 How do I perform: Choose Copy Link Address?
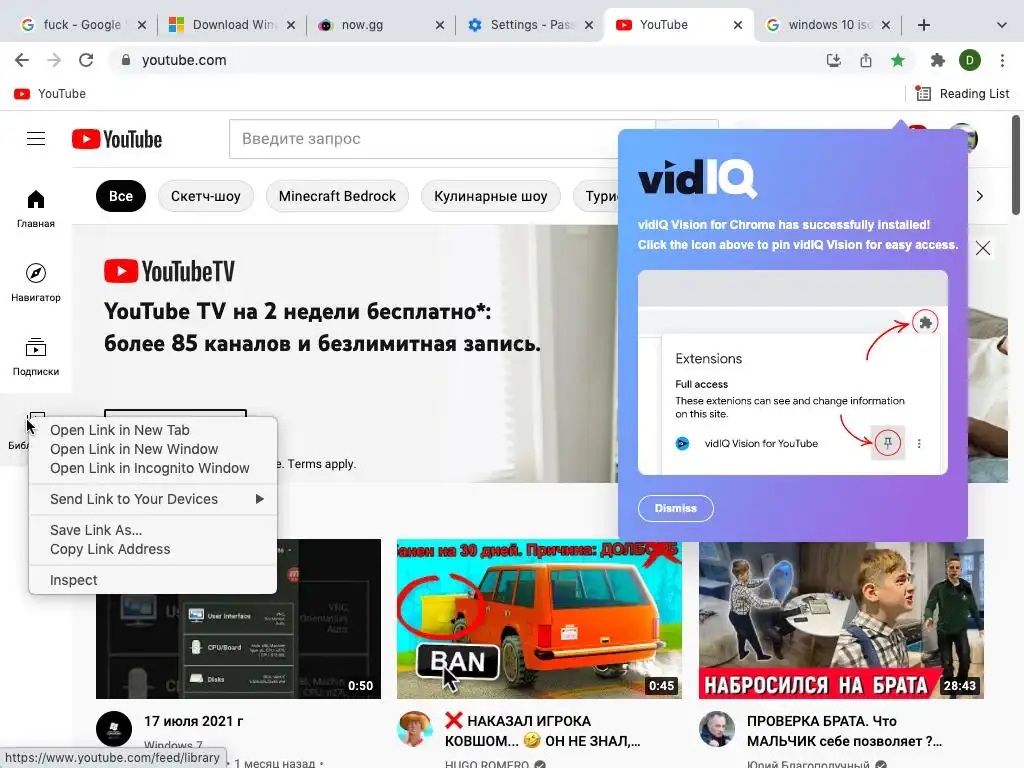(153, 549)
